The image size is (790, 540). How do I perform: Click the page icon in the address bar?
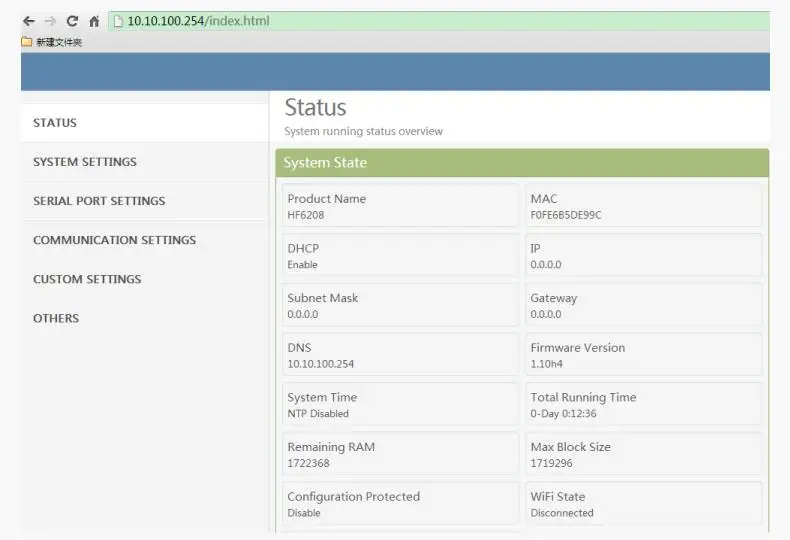pos(118,21)
